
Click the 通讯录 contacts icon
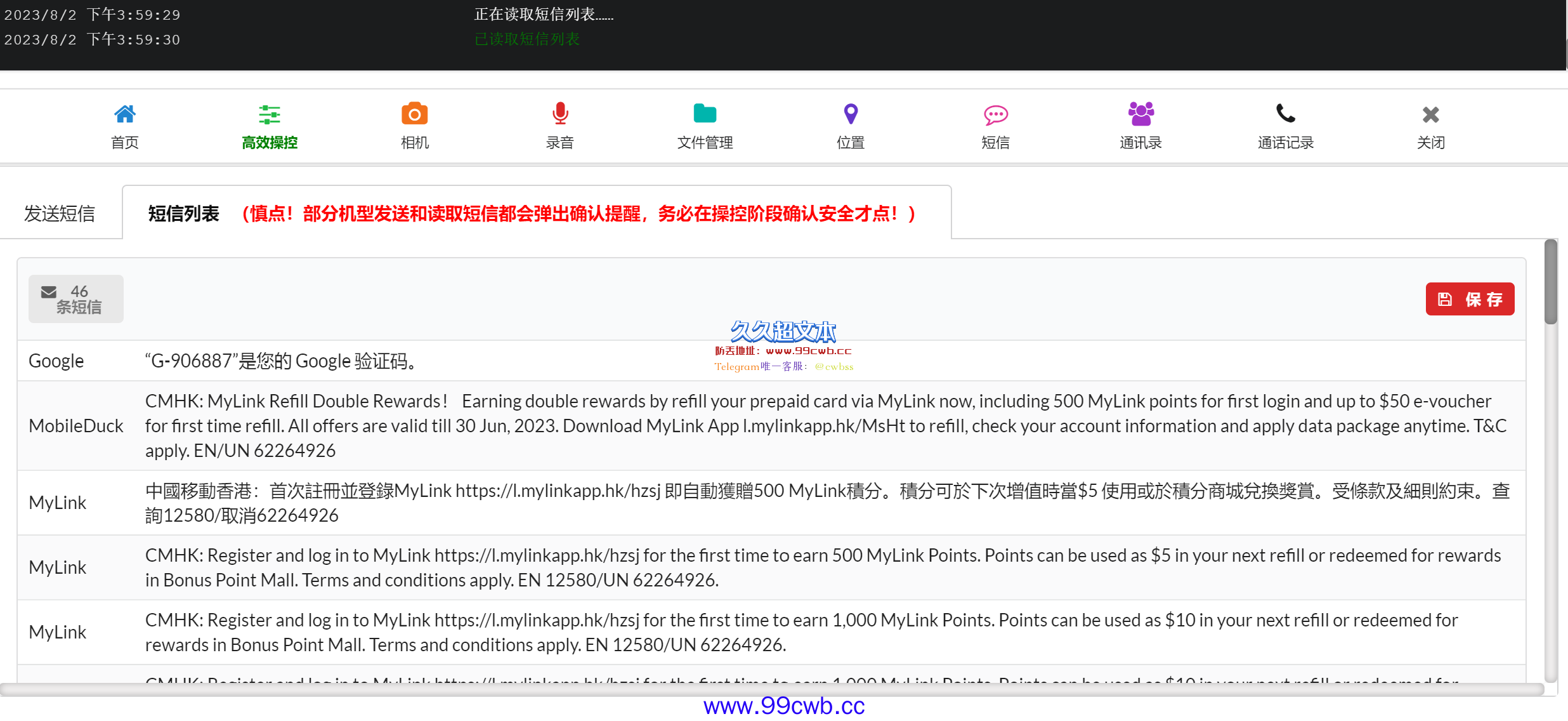pos(1140,114)
